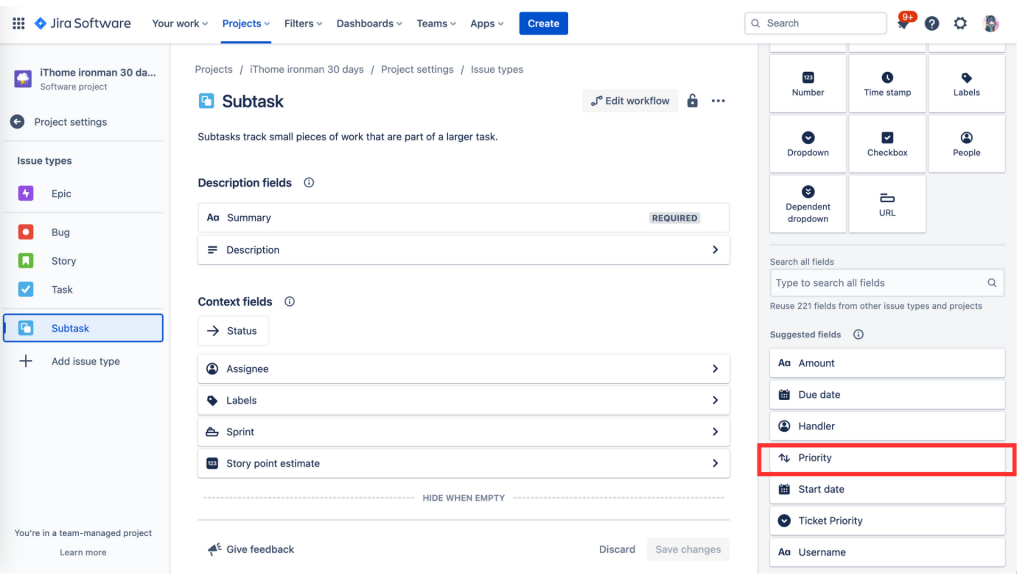Add the Handler suggested field

coord(887,426)
